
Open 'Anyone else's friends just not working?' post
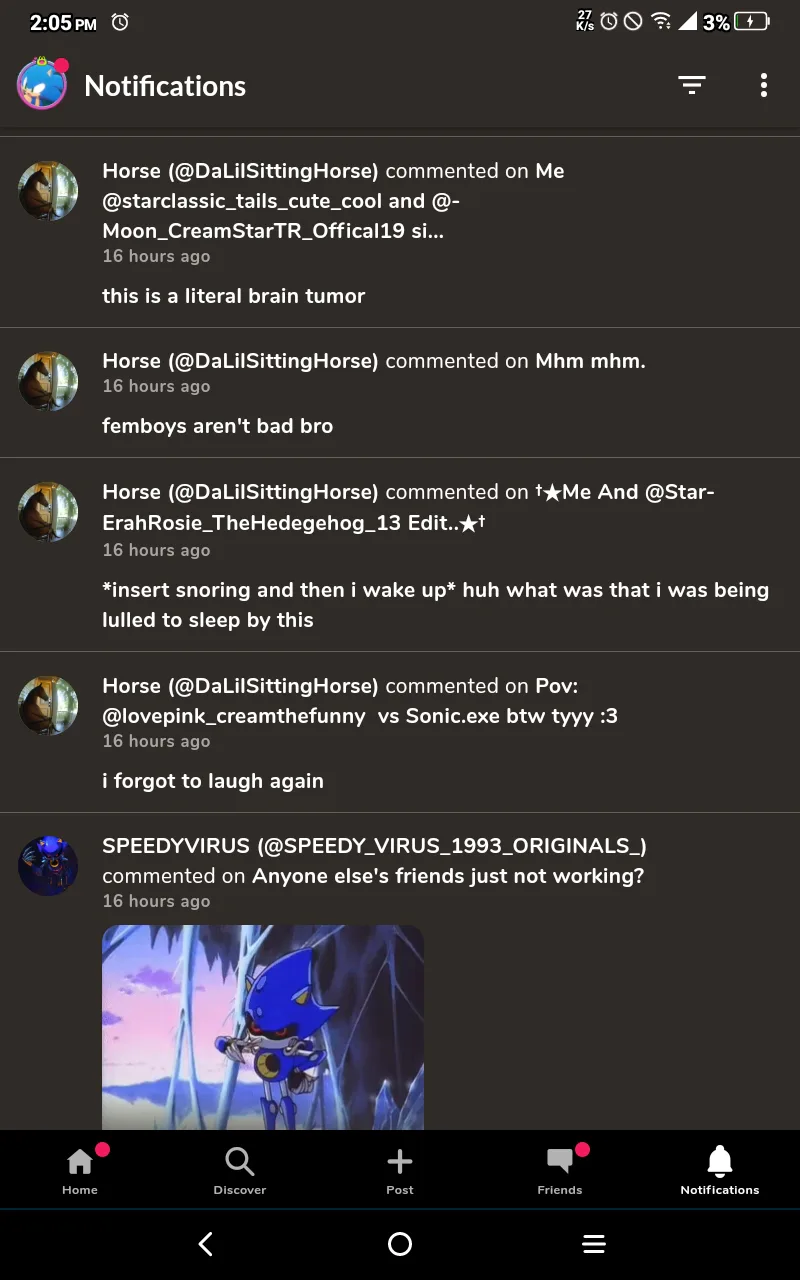(x=448, y=876)
